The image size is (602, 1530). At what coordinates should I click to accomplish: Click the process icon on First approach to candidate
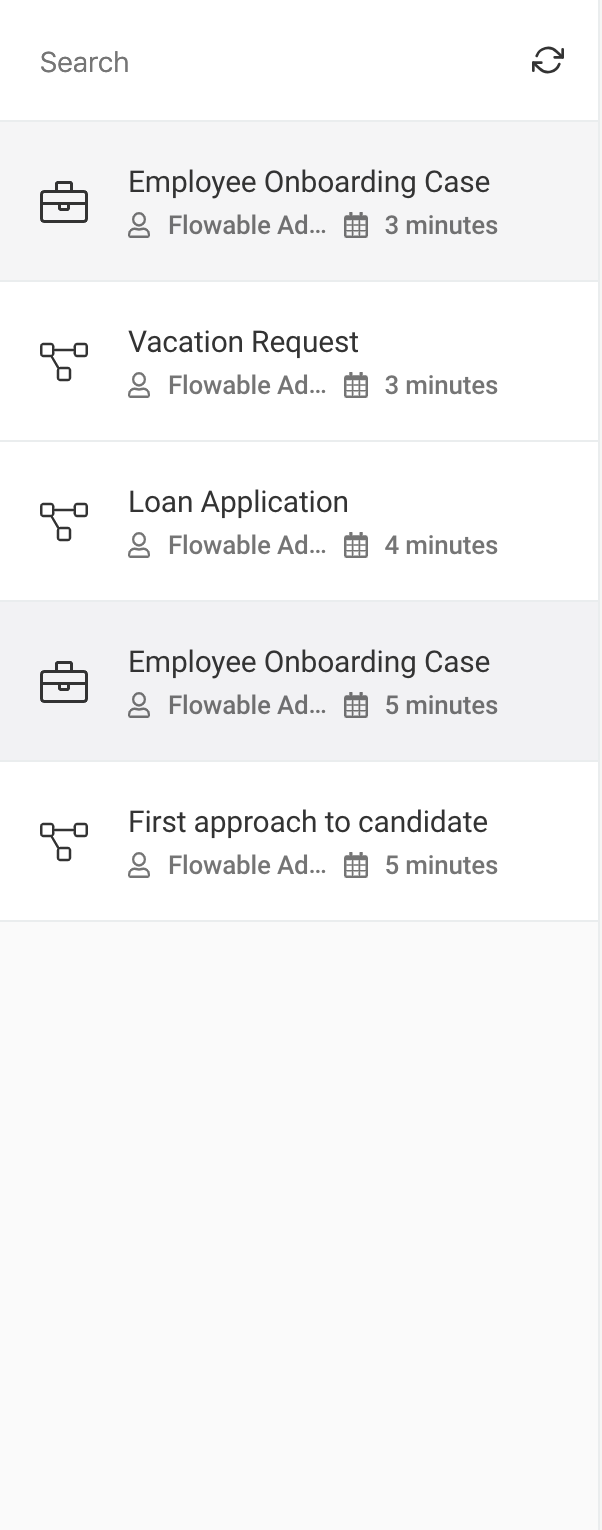(x=64, y=840)
